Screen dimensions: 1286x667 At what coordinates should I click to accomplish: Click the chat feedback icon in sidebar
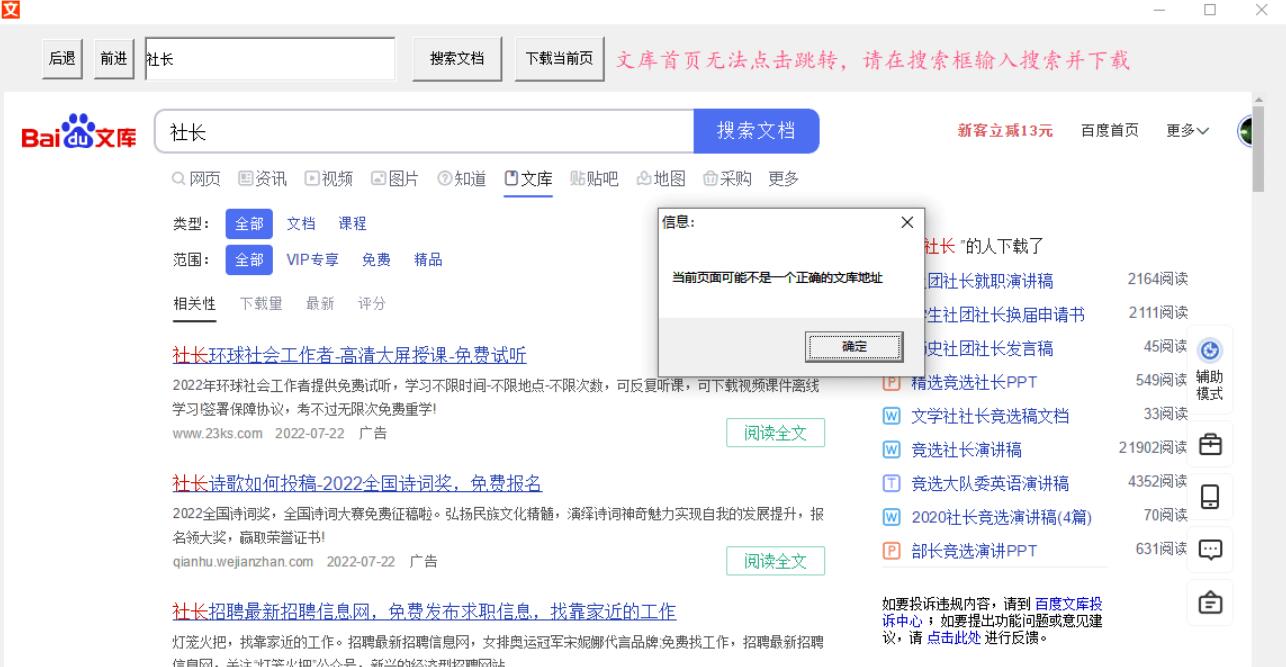click(x=1210, y=548)
